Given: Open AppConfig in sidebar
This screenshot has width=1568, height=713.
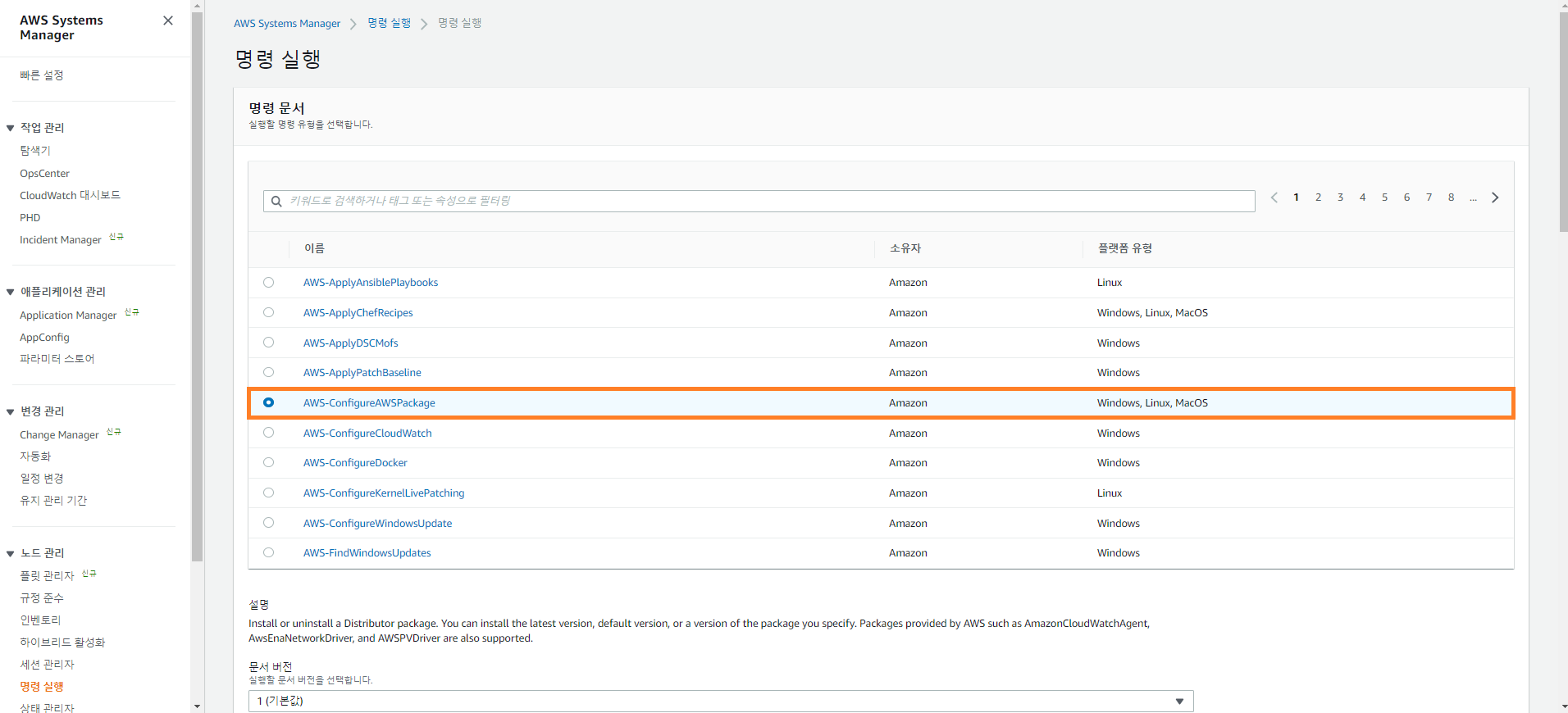Looking at the screenshot, I should coord(45,338).
